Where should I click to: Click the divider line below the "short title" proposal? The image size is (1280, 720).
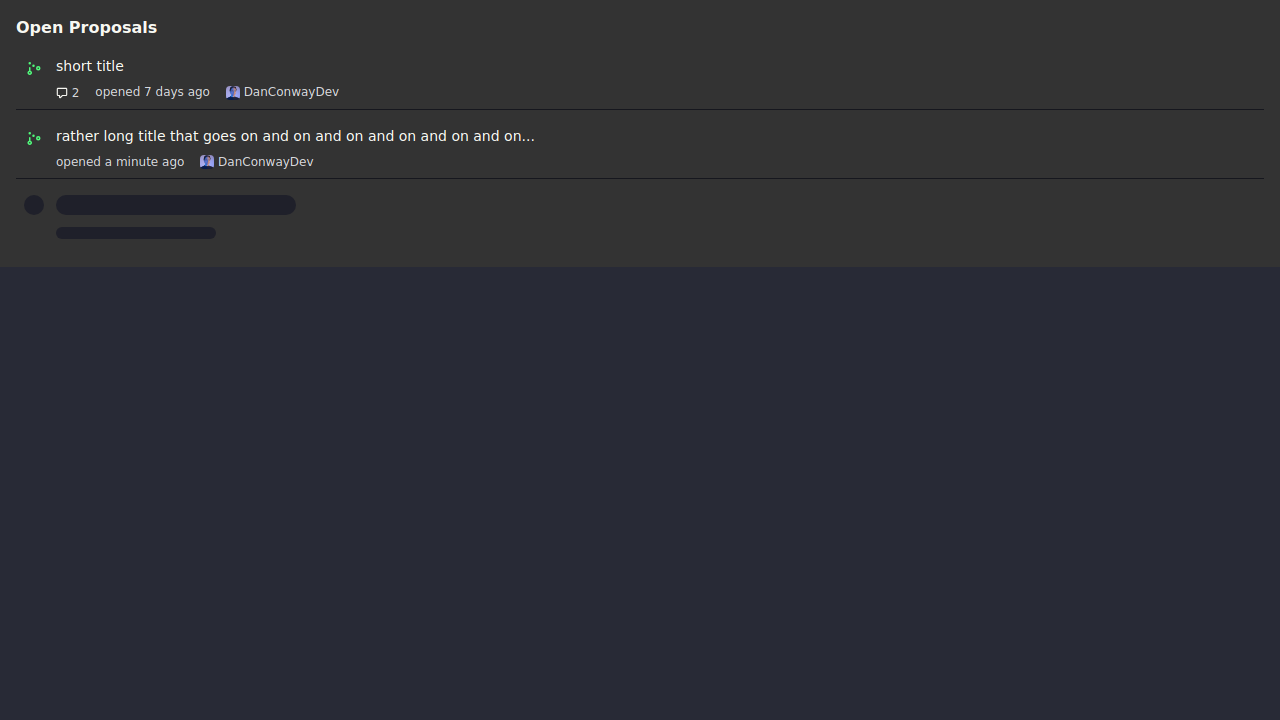click(640, 109)
